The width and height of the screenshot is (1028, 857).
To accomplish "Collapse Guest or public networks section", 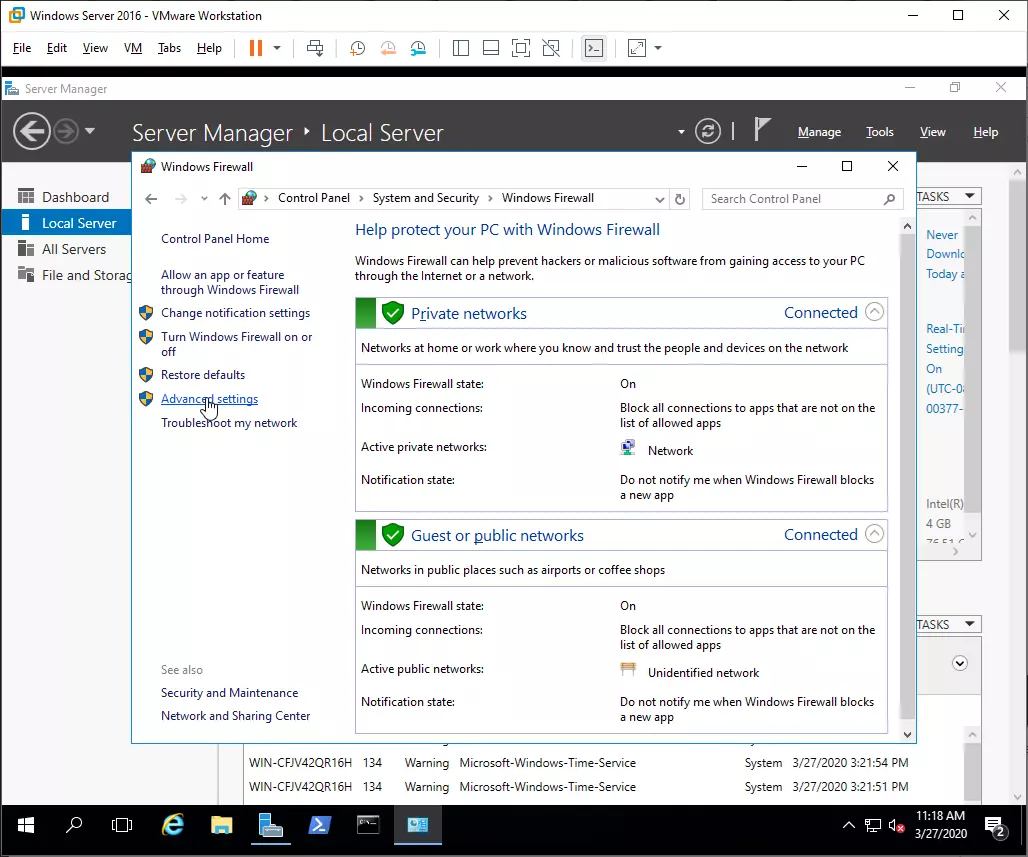I will click(874, 534).
